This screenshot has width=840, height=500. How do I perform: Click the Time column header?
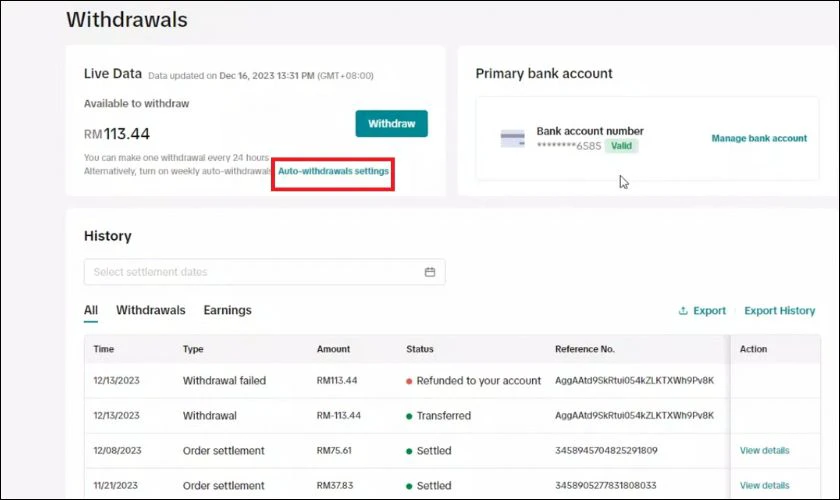[x=104, y=349]
